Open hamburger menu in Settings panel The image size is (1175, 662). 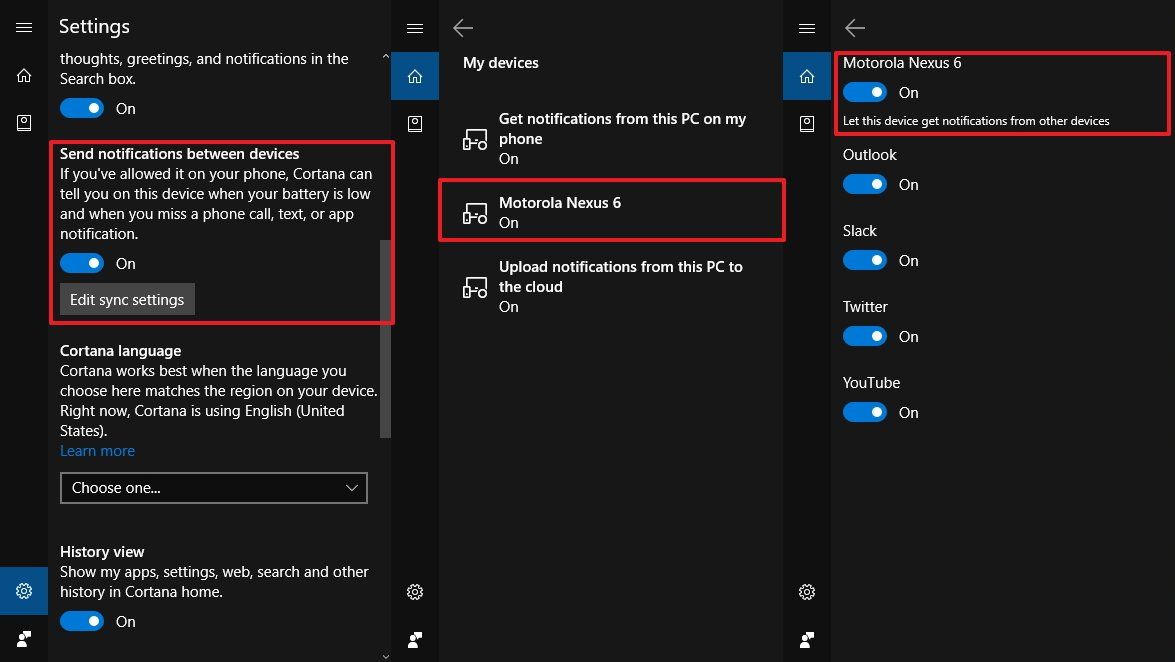point(24,28)
